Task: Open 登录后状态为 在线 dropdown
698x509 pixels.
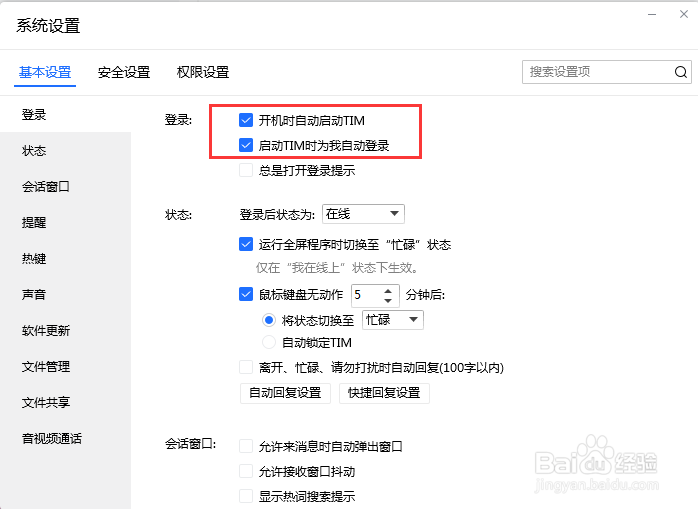Action: coord(363,214)
